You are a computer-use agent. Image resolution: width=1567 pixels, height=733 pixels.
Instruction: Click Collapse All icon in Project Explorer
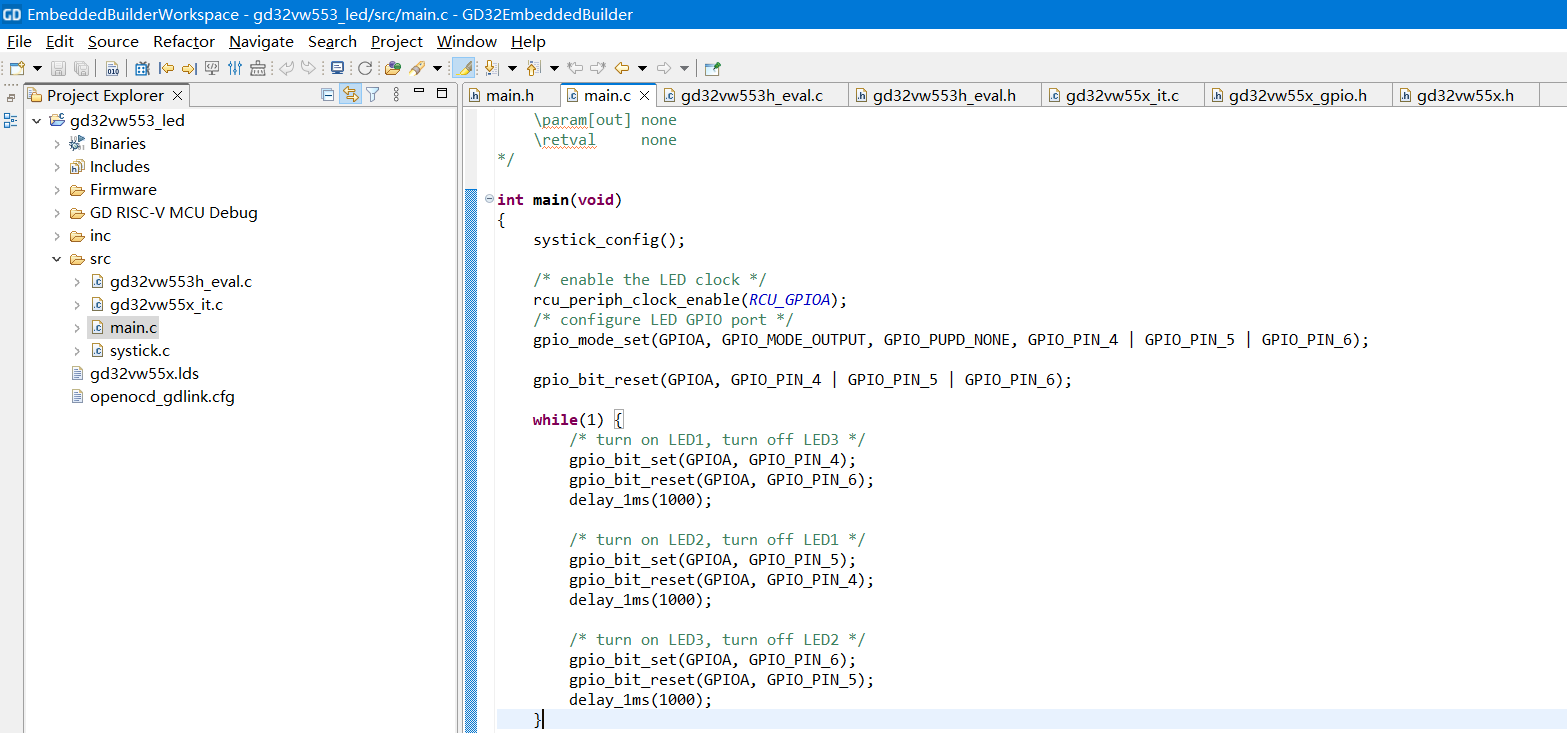[x=327, y=95]
